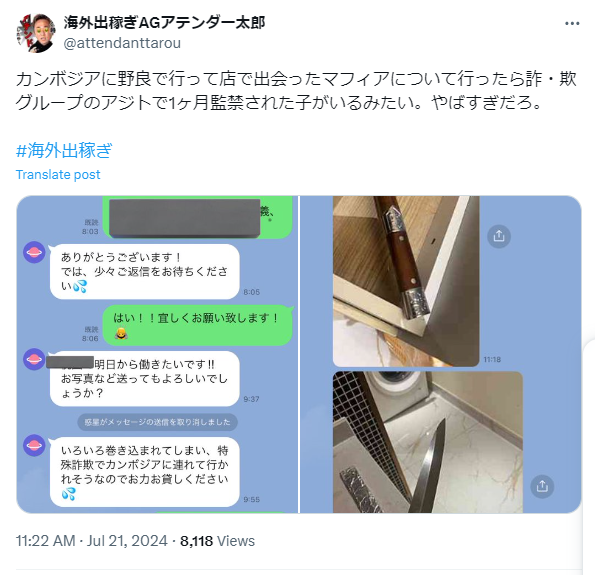Image resolution: width=595 pixels, height=575 pixels.
Task: Click Translate post link
Action: (x=58, y=175)
